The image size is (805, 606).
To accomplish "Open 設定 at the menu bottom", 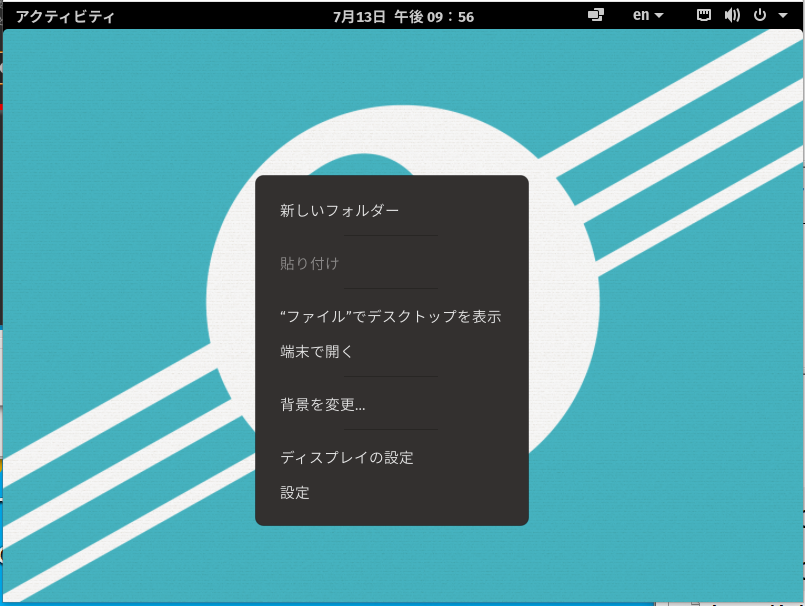I will click(392, 493).
